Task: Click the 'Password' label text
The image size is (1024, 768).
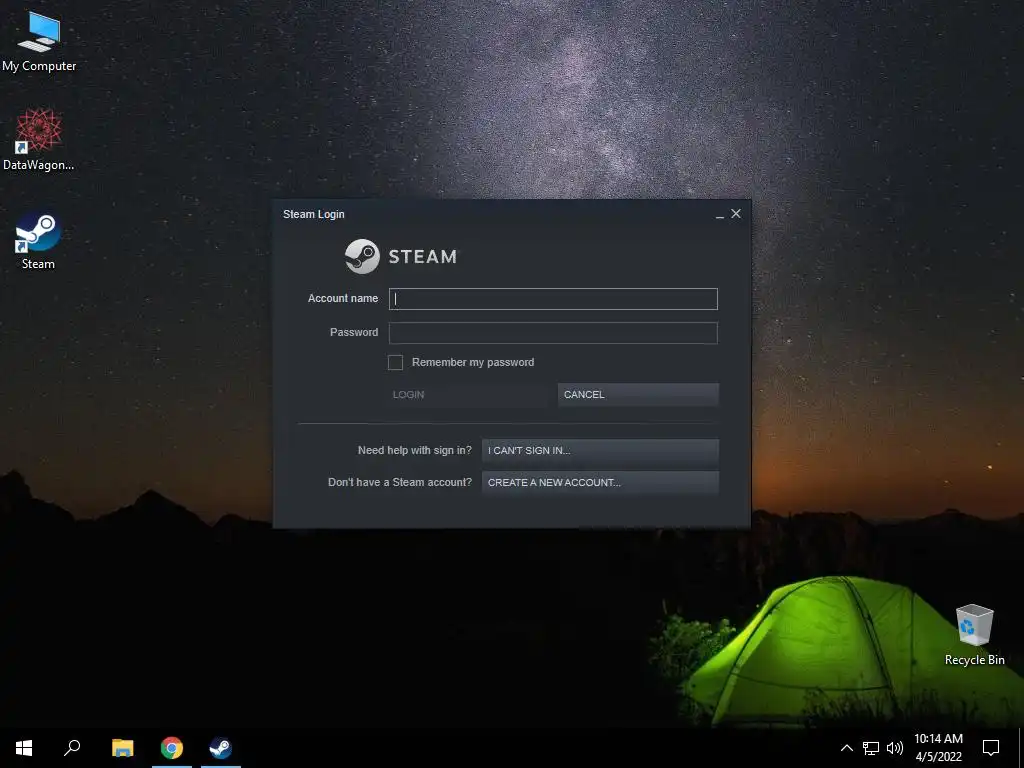Action: tap(354, 332)
